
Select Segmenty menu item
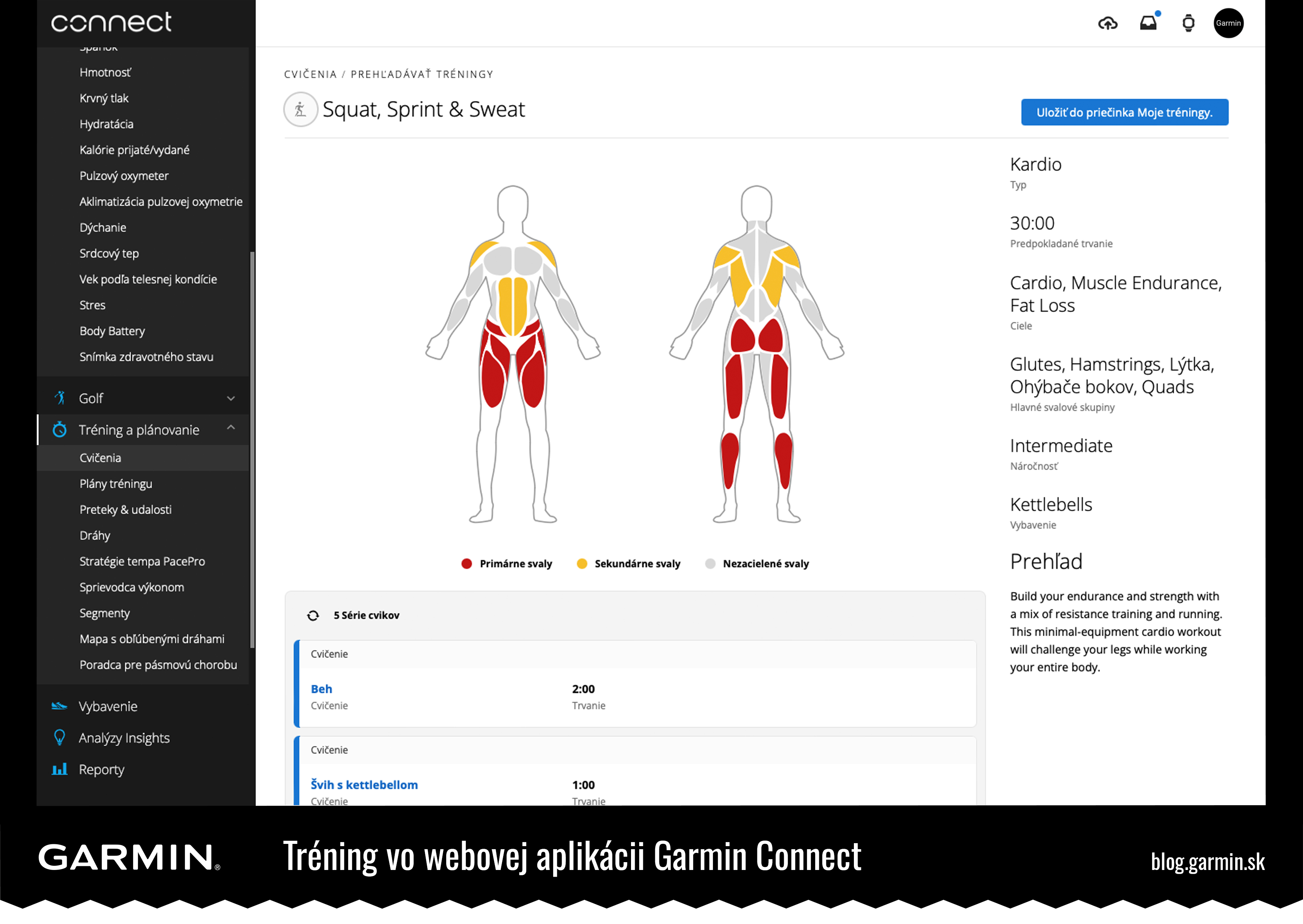click(x=105, y=613)
